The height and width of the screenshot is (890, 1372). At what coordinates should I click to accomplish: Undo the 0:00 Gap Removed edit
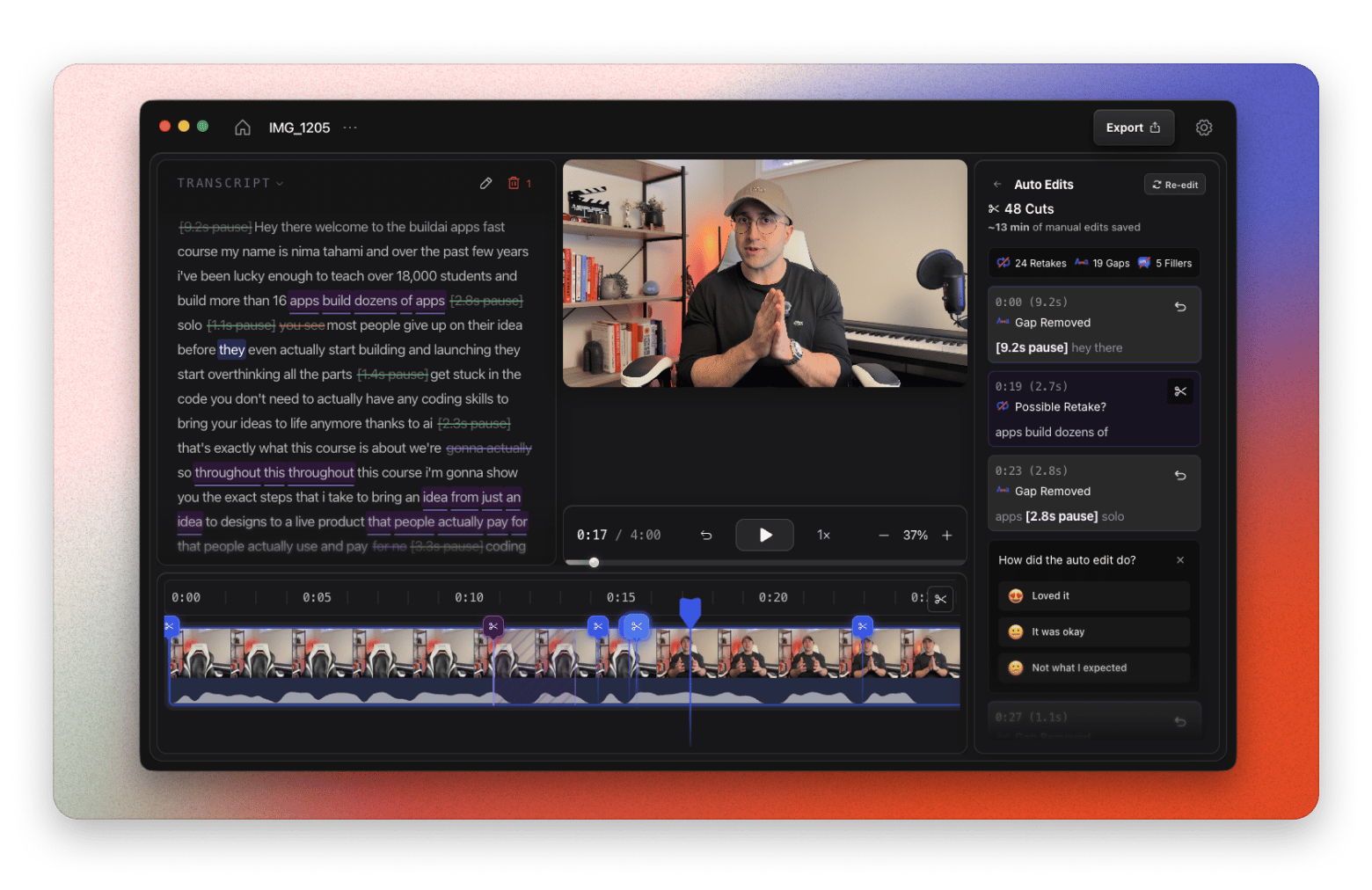(x=1180, y=307)
